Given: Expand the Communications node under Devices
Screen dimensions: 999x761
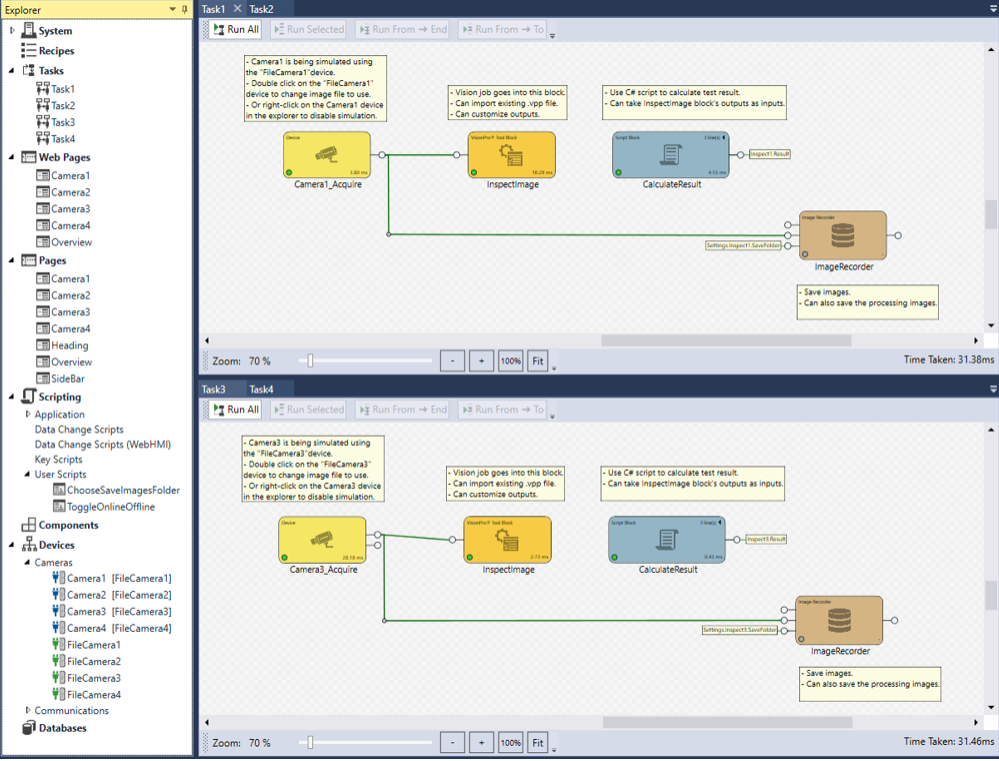Looking at the screenshot, I should coord(28,711).
